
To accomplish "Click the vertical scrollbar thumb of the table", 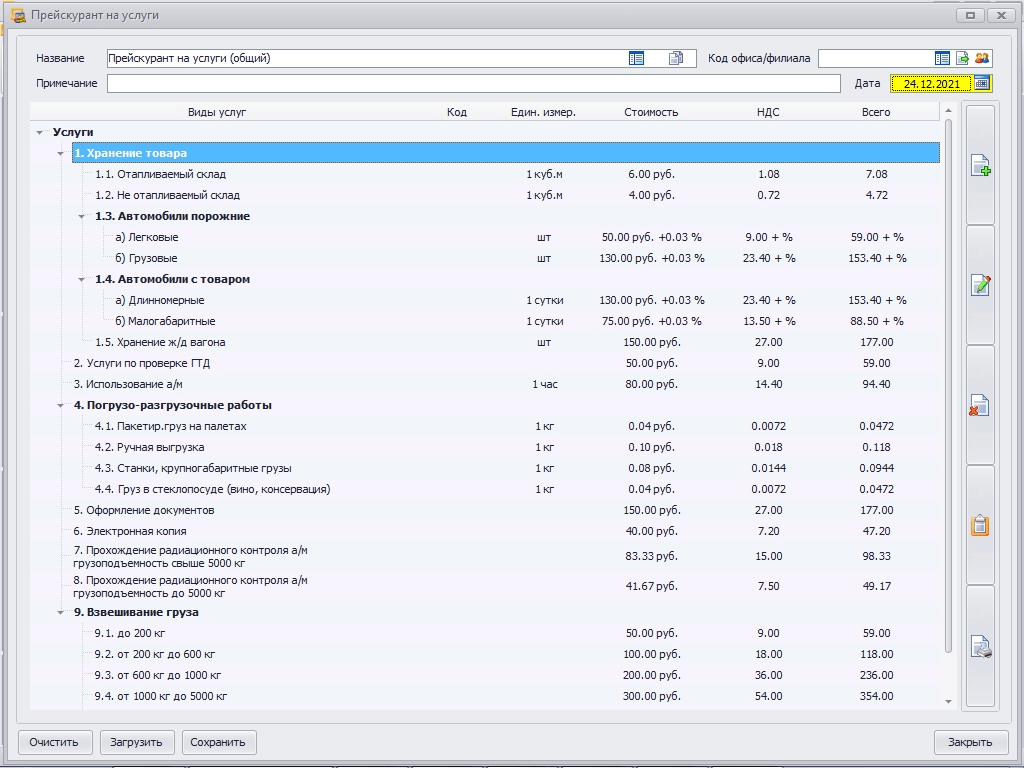I will pyautogui.click(x=948, y=385).
